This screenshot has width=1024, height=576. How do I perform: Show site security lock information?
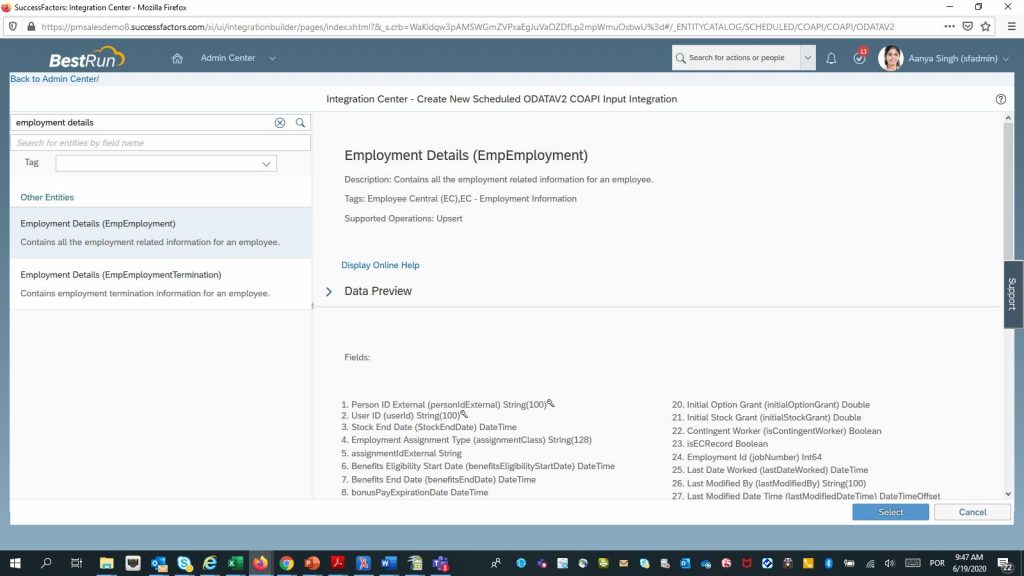pyautogui.click(x=31, y=27)
